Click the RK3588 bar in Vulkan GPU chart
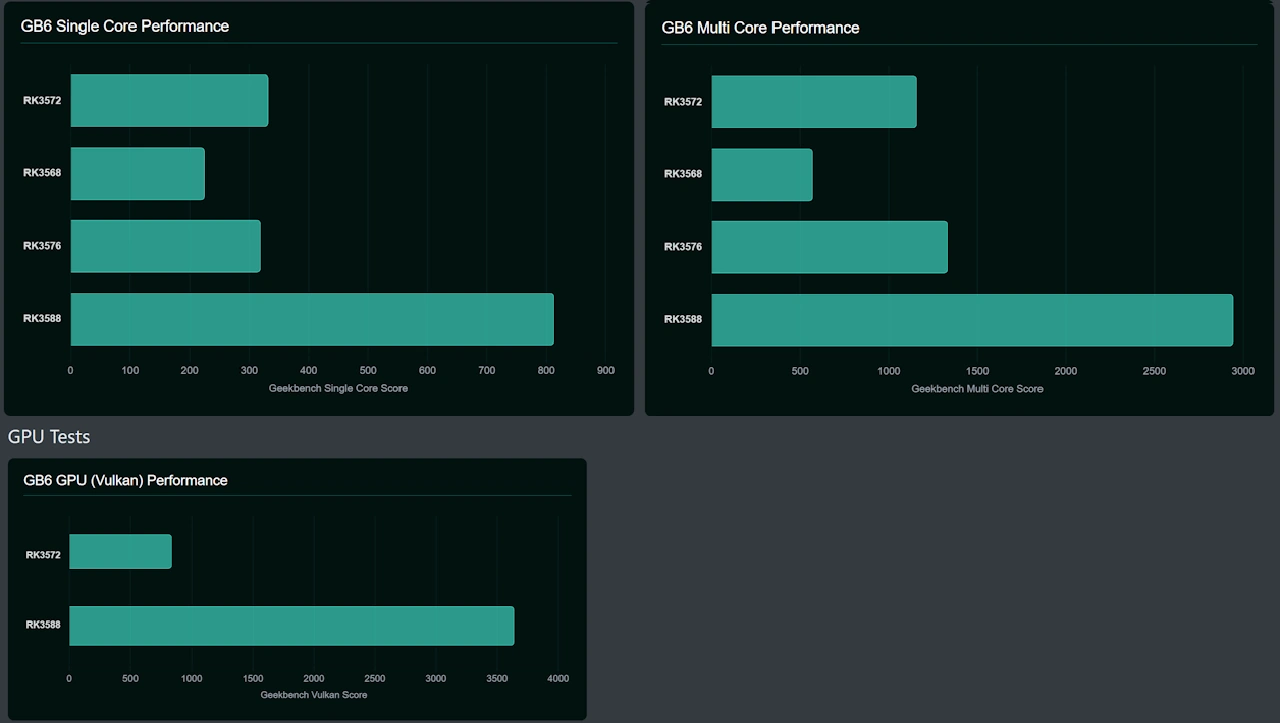 click(291, 625)
